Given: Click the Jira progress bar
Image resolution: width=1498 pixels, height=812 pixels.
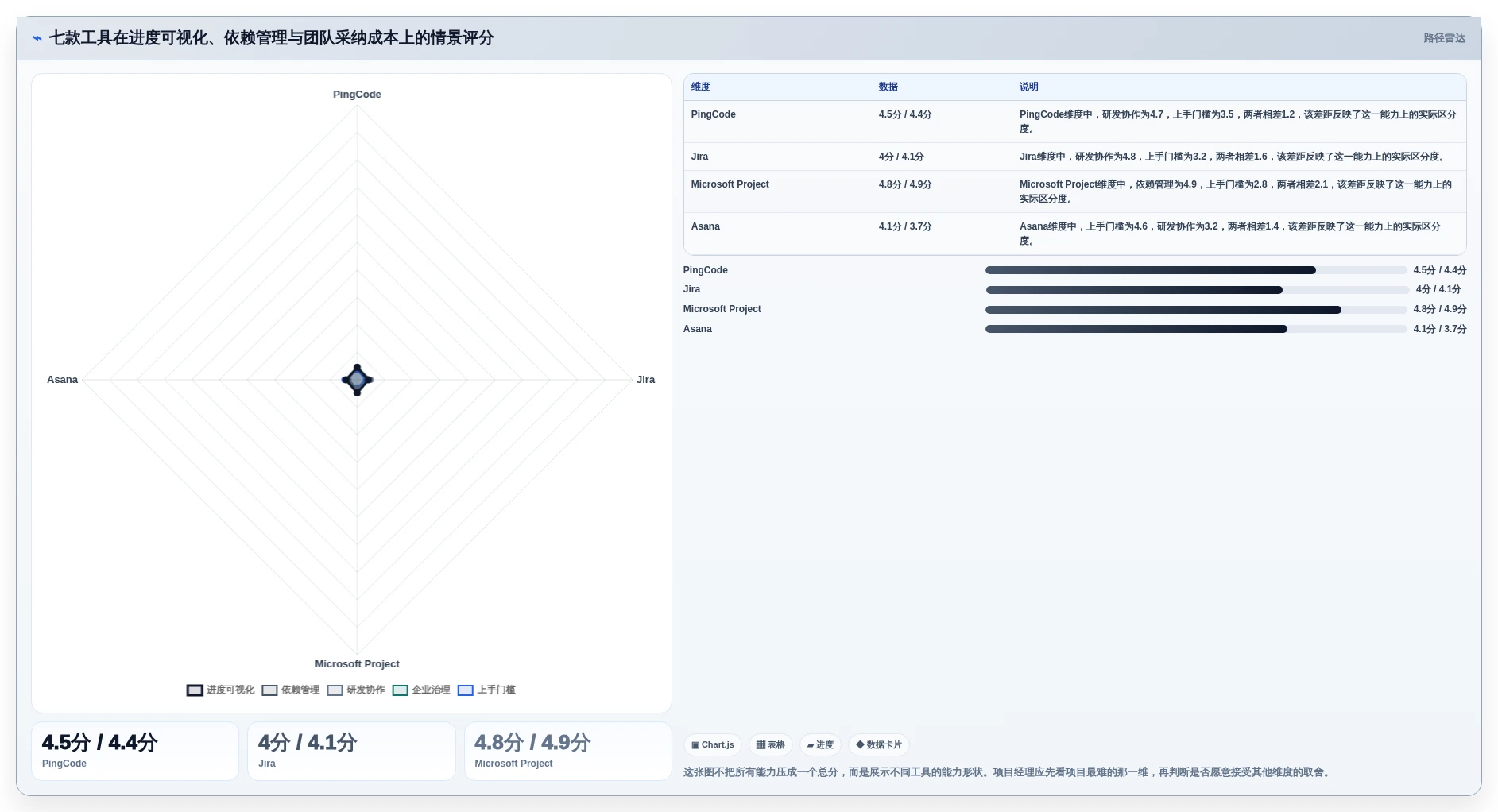Looking at the screenshot, I should tap(1196, 290).
